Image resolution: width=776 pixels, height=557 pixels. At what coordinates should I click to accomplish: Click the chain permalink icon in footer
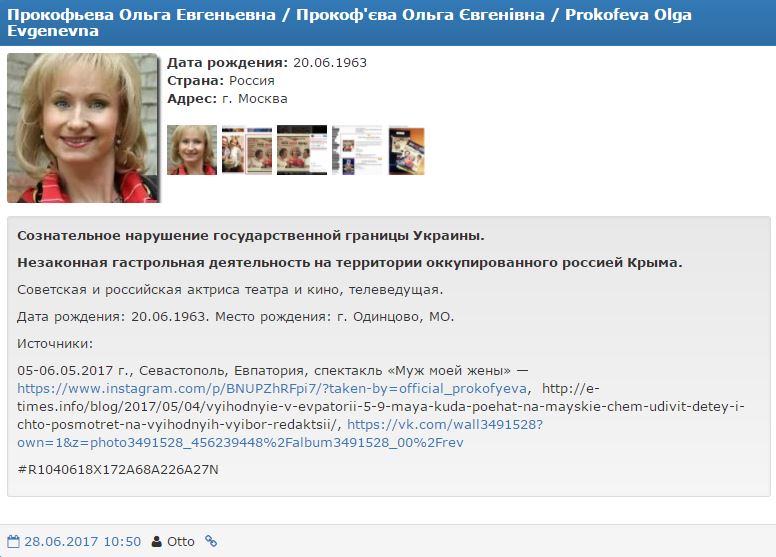pyautogui.click(x=211, y=541)
